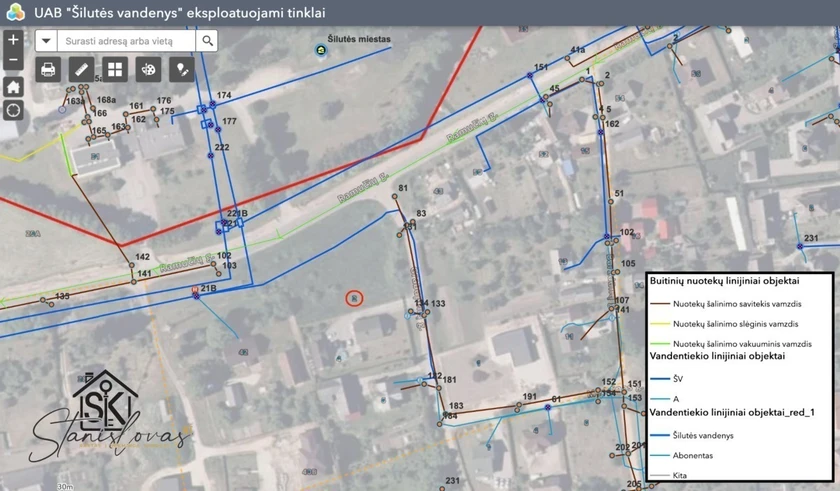The image size is (840, 491).
Task: Click the sewer manhole labeled 81
Action: (394, 197)
